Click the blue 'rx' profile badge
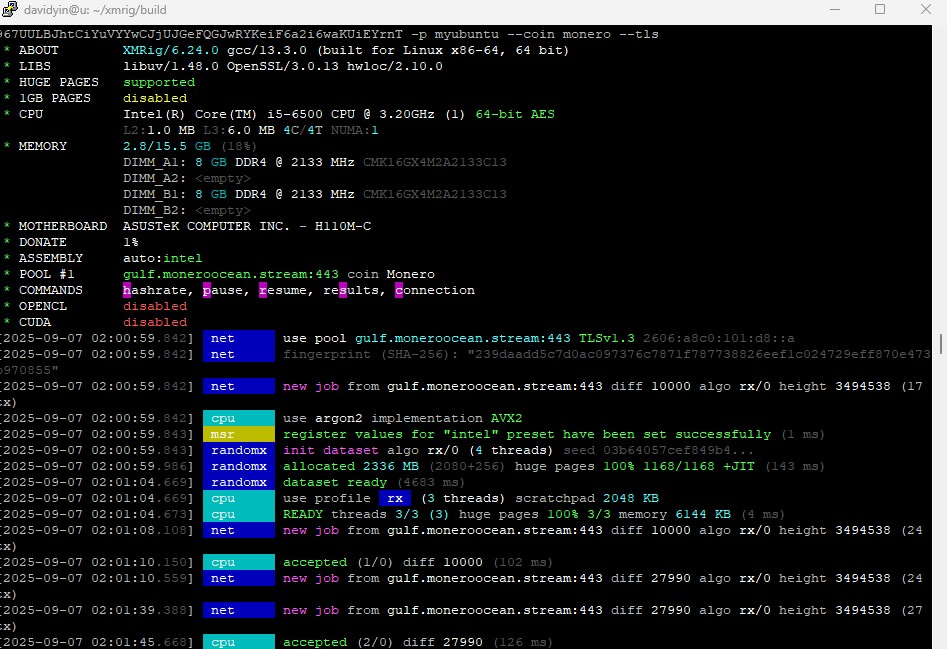The height and width of the screenshot is (649, 947). coord(395,498)
